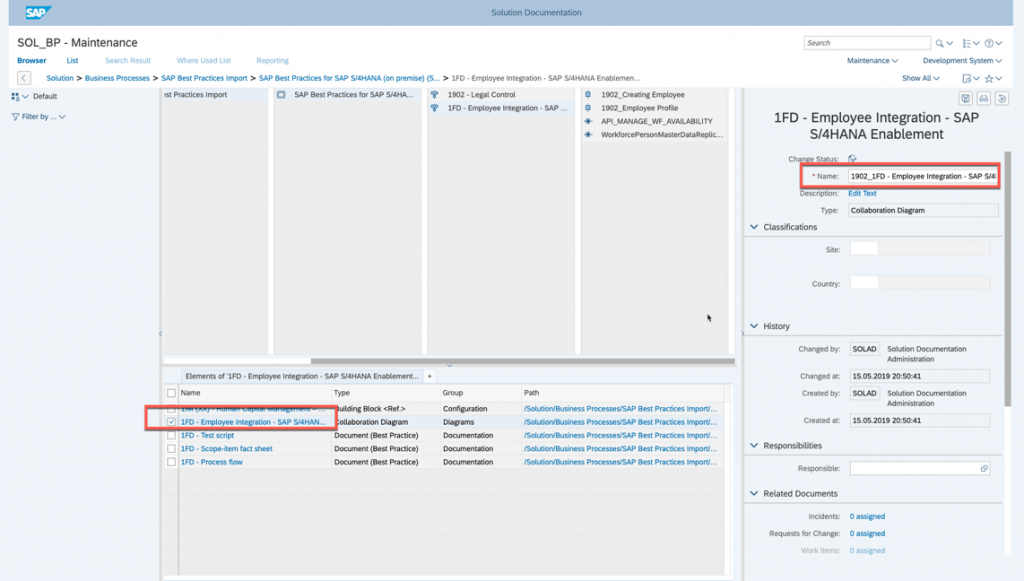Open the 1FD - Process flow link
The image size is (1024, 581).
click(212, 462)
